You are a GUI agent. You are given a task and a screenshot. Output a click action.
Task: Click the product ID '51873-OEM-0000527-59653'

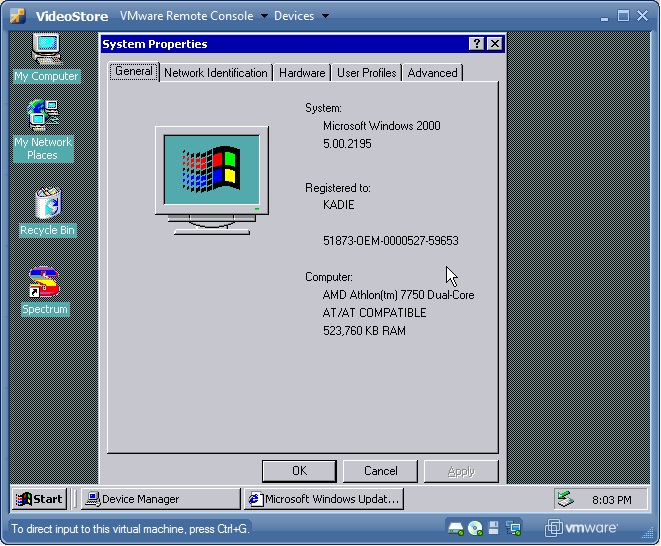point(390,241)
